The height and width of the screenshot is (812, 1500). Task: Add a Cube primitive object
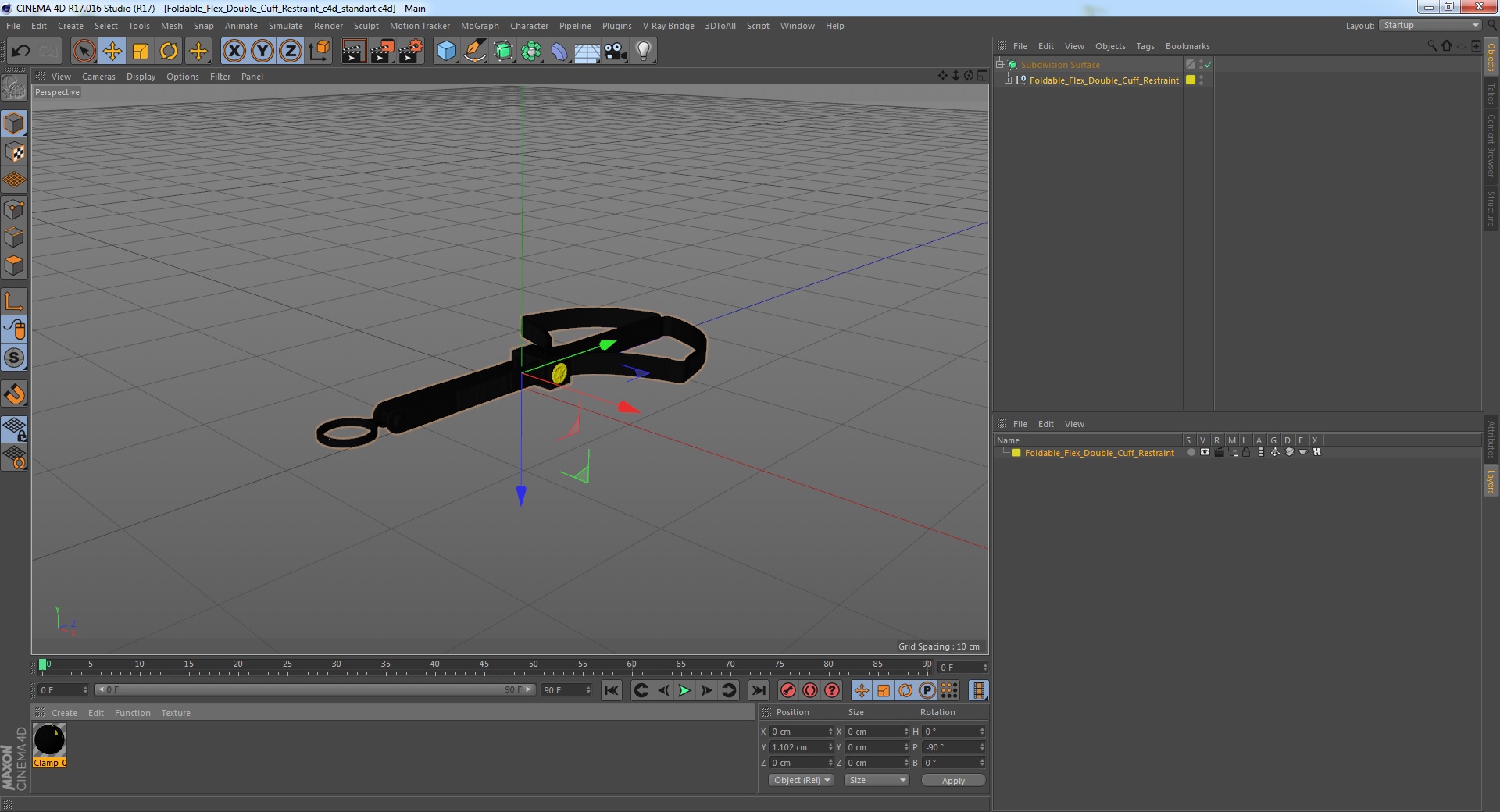coord(446,52)
